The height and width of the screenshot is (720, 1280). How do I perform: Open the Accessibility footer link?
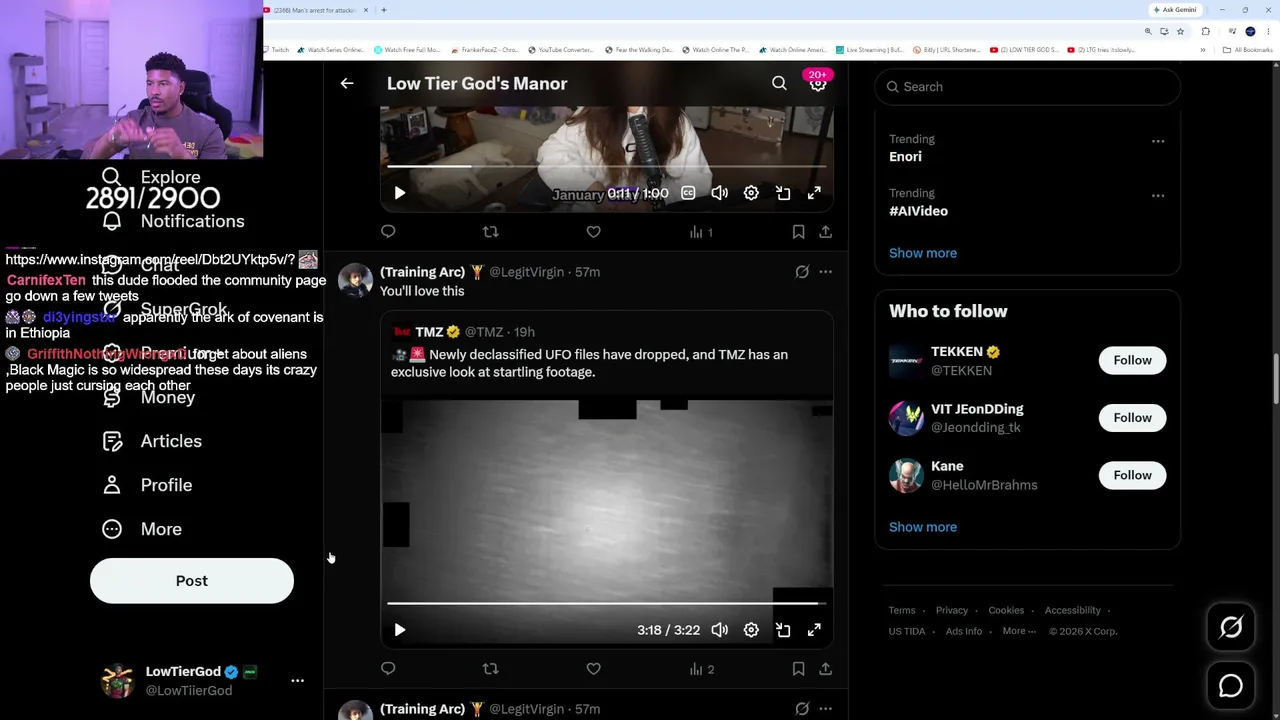click(1072, 610)
